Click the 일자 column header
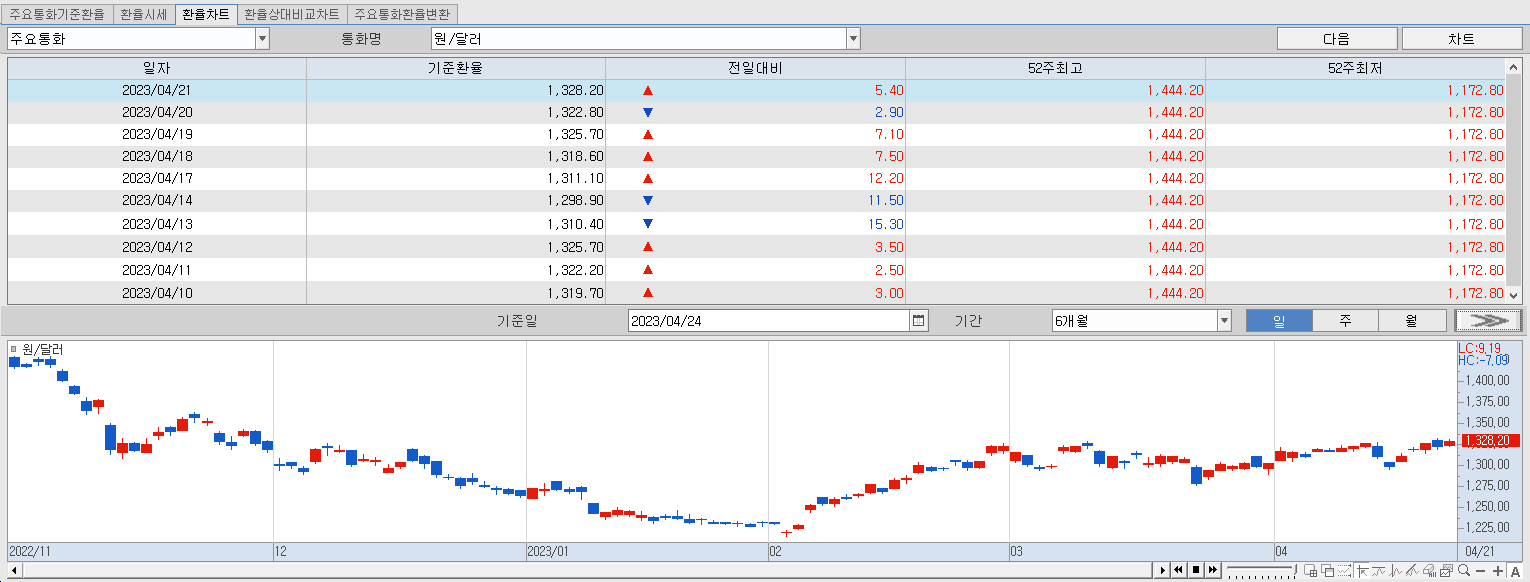 pos(157,68)
